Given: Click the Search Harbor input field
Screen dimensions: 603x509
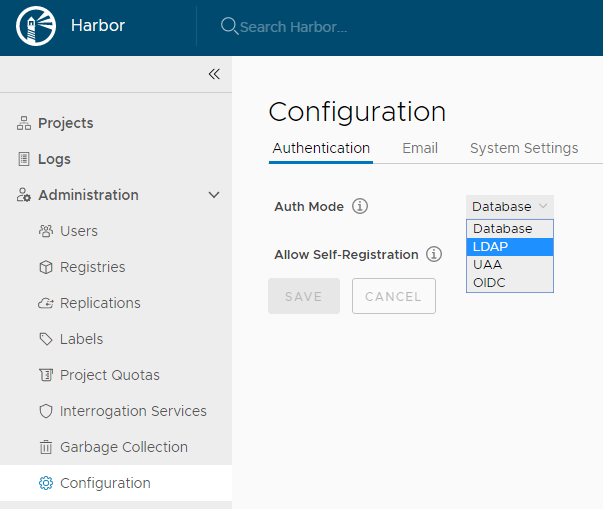Looking at the screenshot, I should click(293, 27).
